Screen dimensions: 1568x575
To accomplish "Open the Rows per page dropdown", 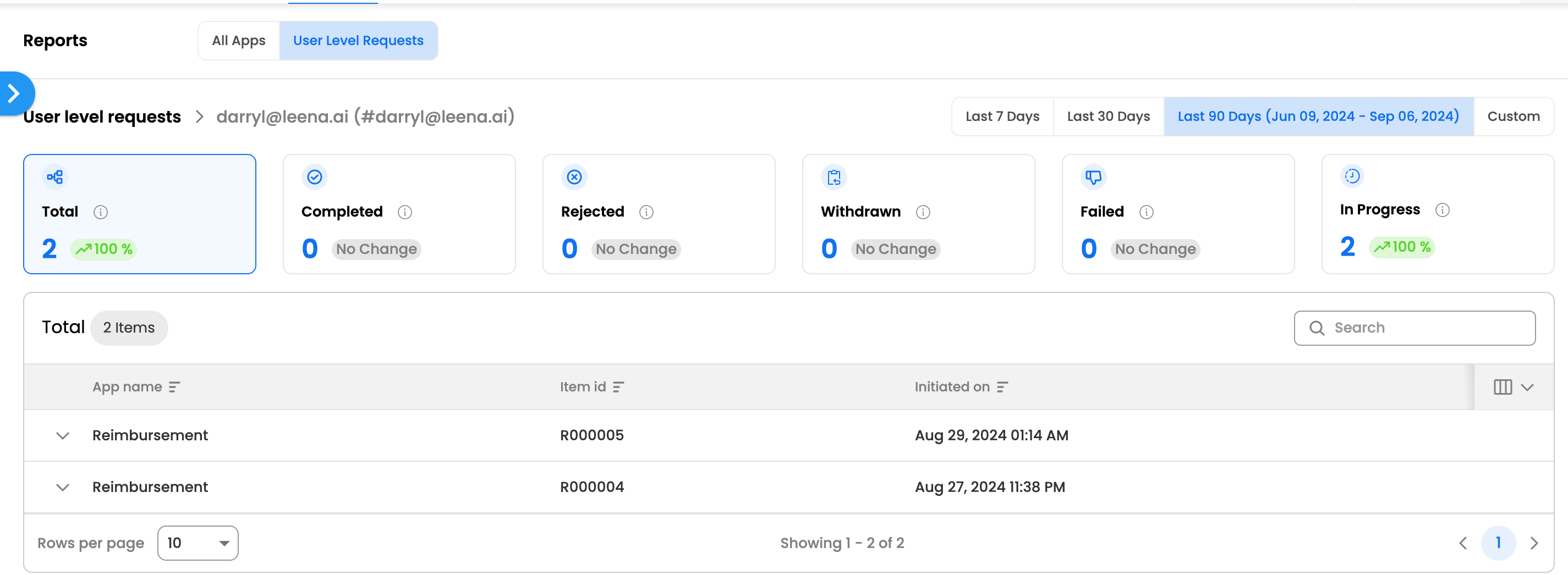I will (198, 543).
